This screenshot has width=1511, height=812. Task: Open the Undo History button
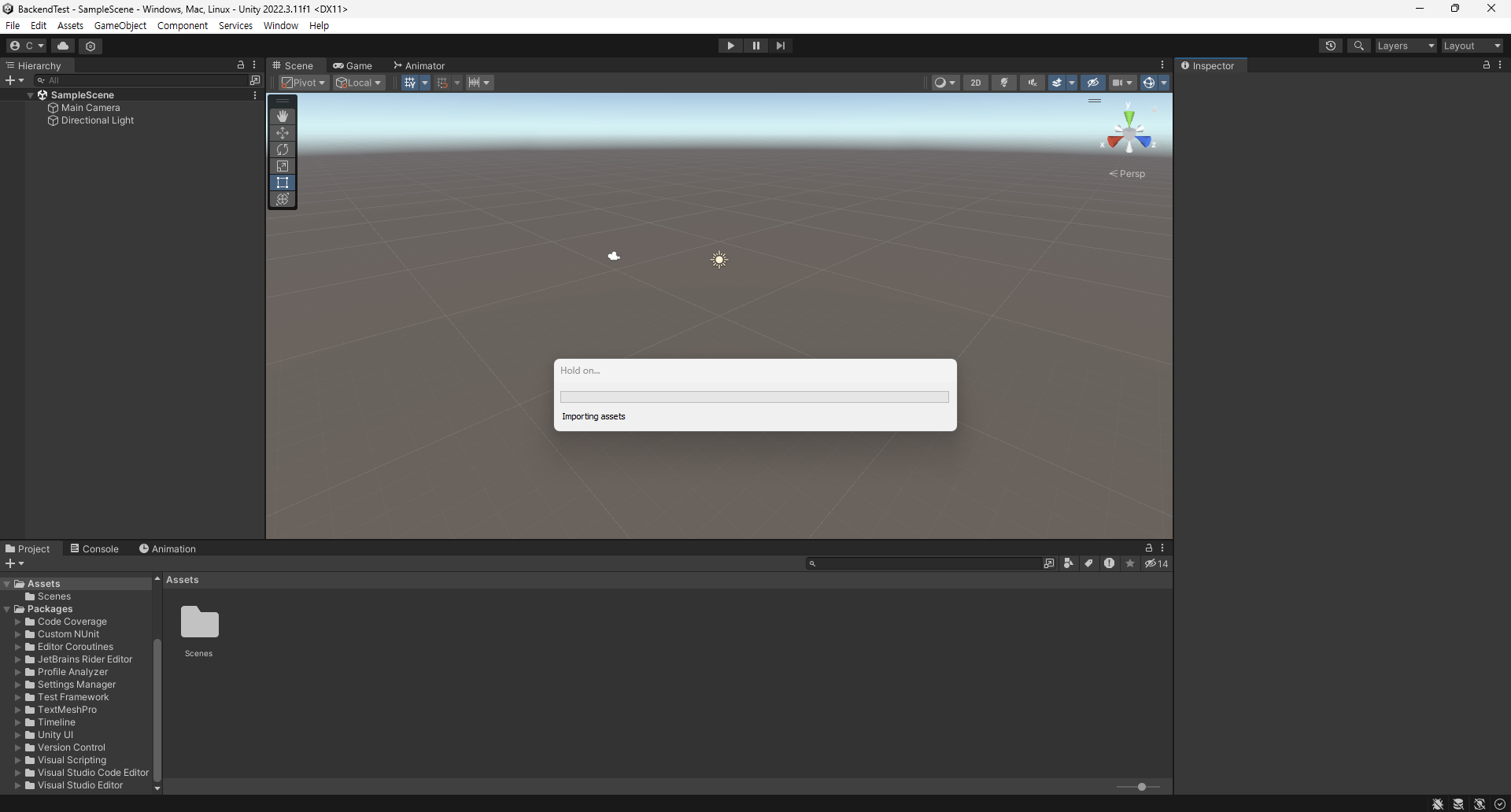pos(1331,46)
